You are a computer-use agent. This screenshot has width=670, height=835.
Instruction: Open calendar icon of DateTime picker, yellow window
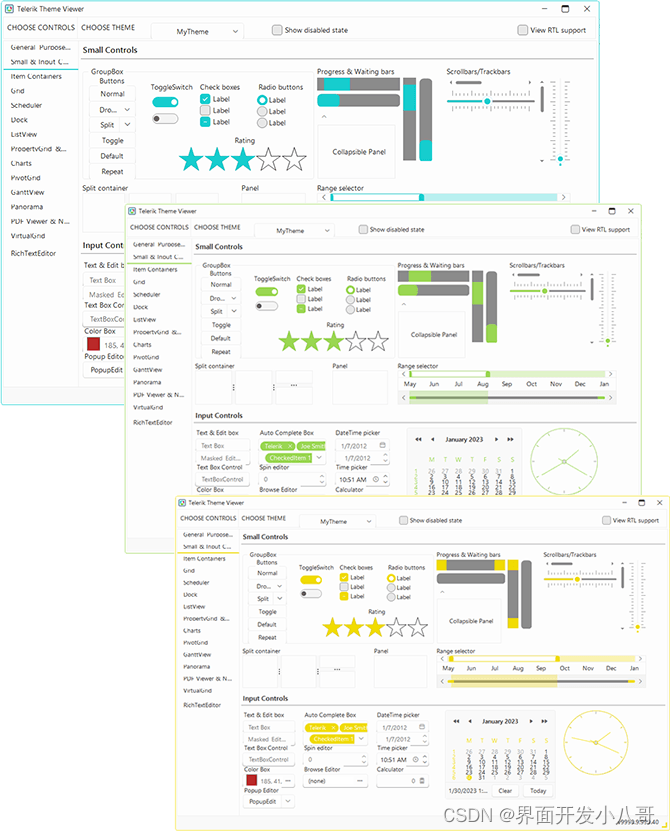point(422,726)
